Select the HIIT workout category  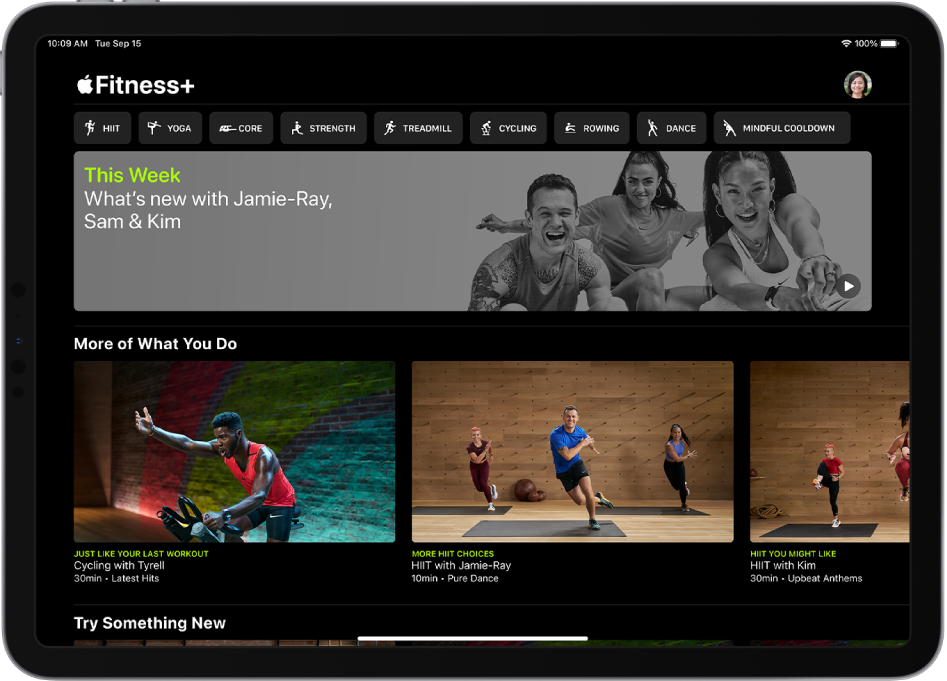tap(102, 128)
